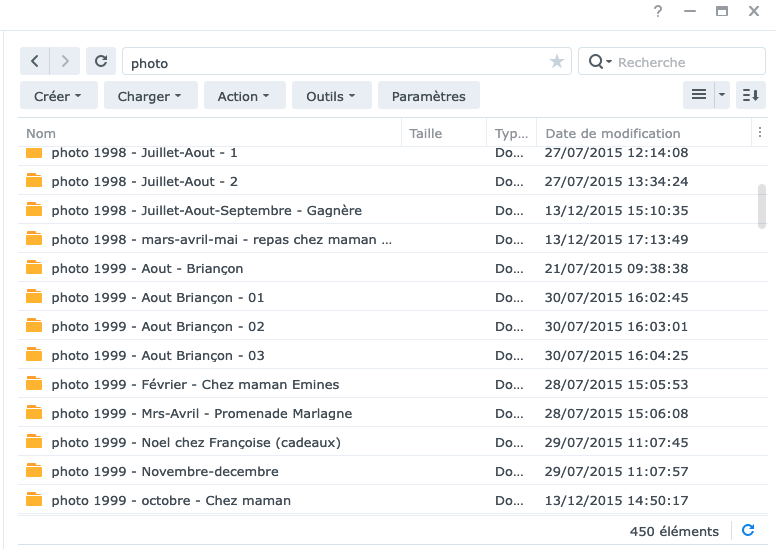776x549 pixels.
Task: Click the Recherche search field
Action: [672, 62]
